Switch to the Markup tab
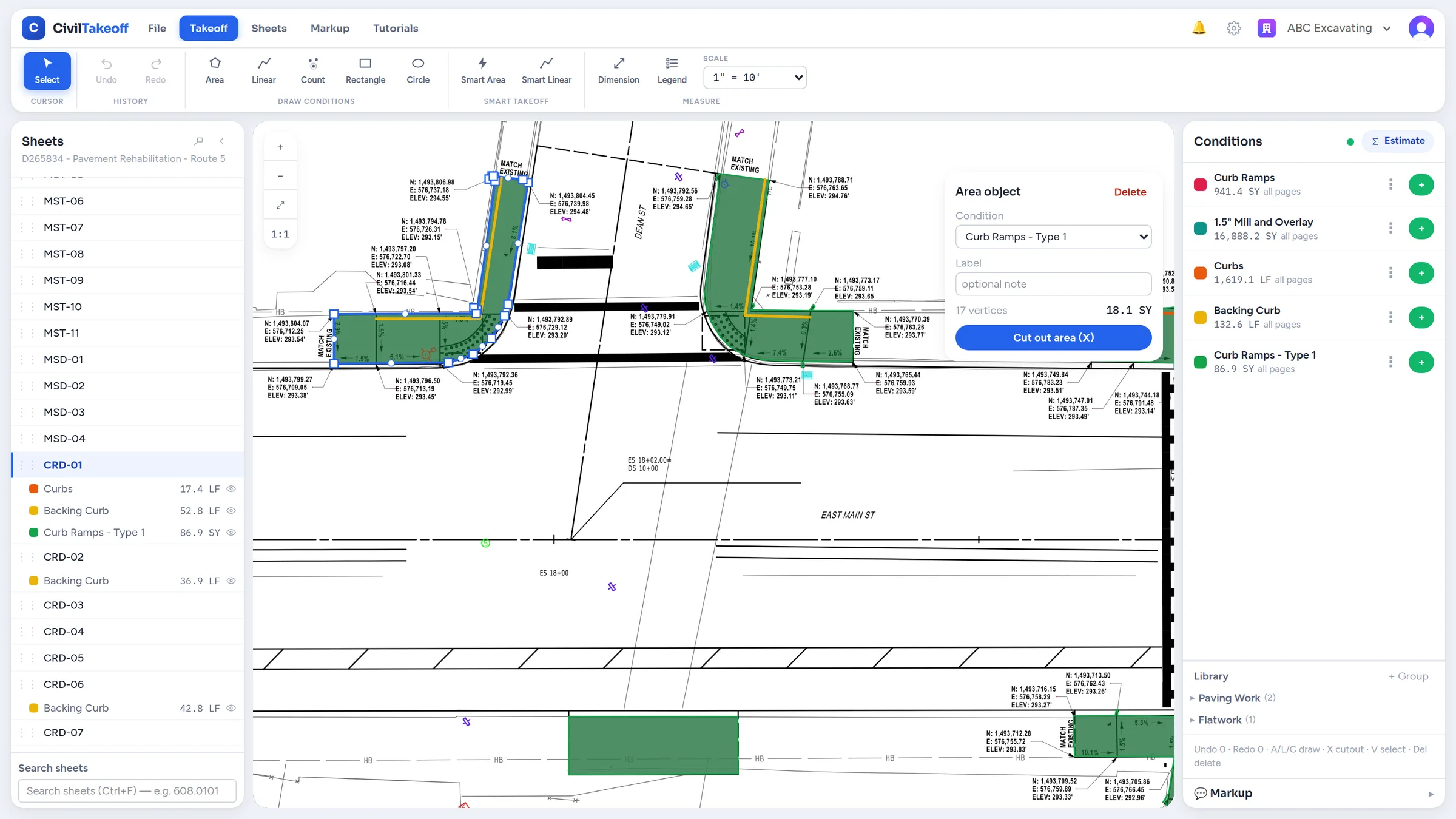Viewport: 1456px width, 819px height. tap(330, 28)
